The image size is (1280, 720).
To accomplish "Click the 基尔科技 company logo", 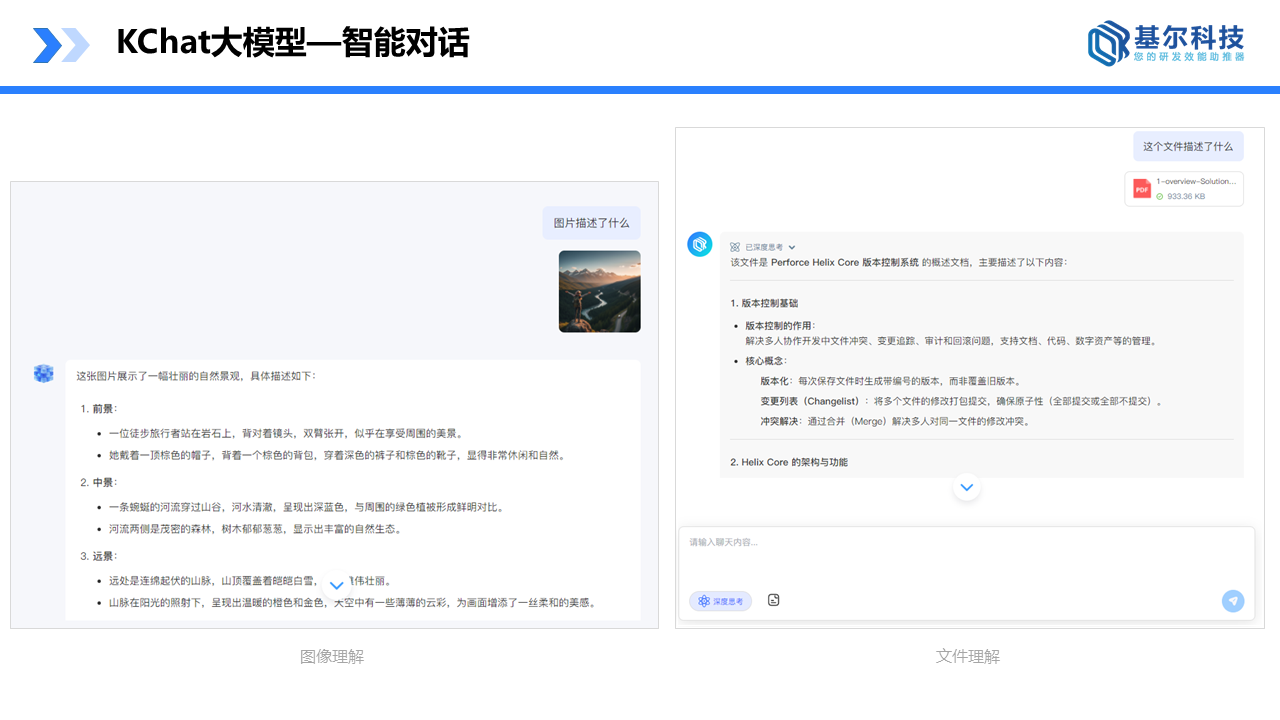I will coord(1163,43).
